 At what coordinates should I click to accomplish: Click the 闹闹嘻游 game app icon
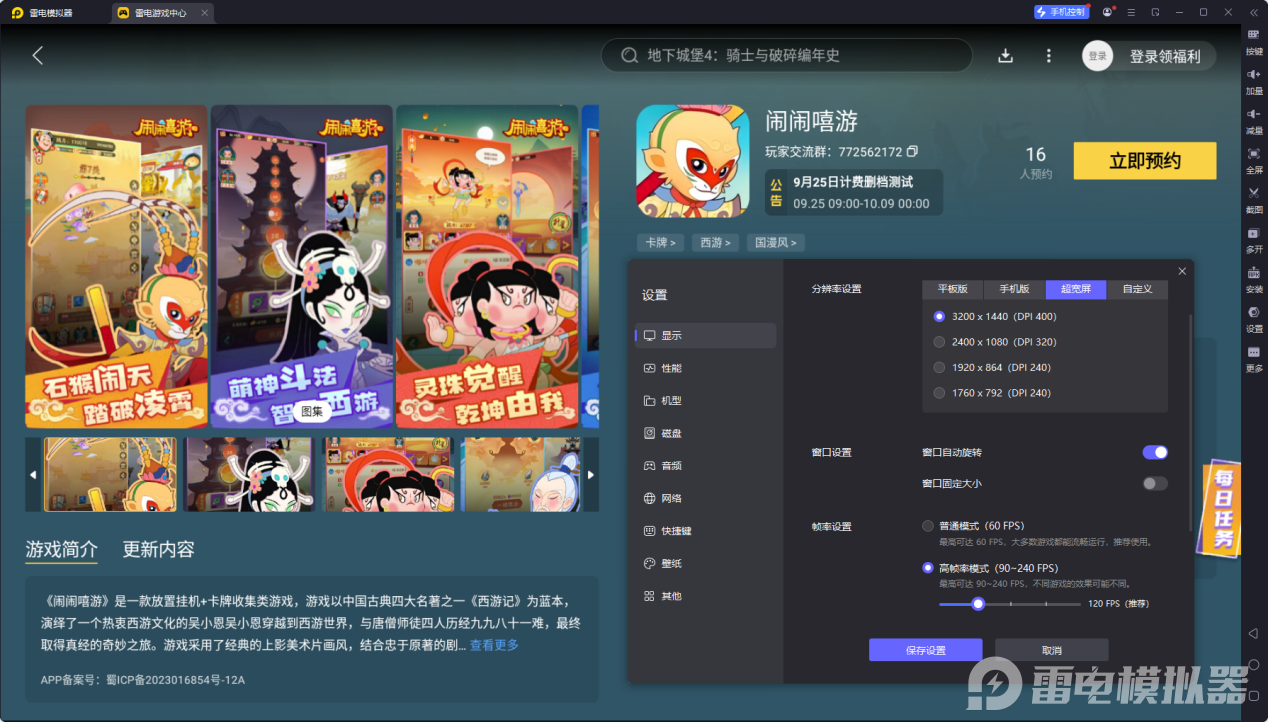tap(693, 161)
